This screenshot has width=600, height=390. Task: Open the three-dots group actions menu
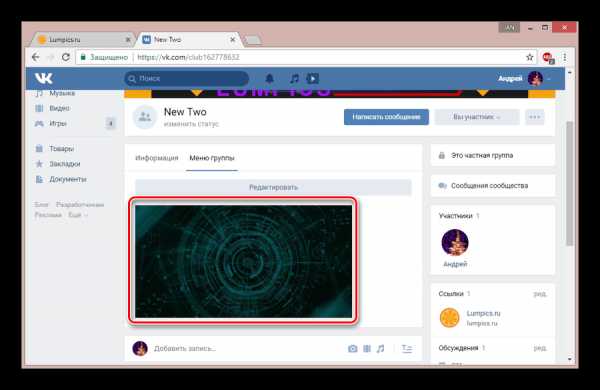tap(535, 117)
